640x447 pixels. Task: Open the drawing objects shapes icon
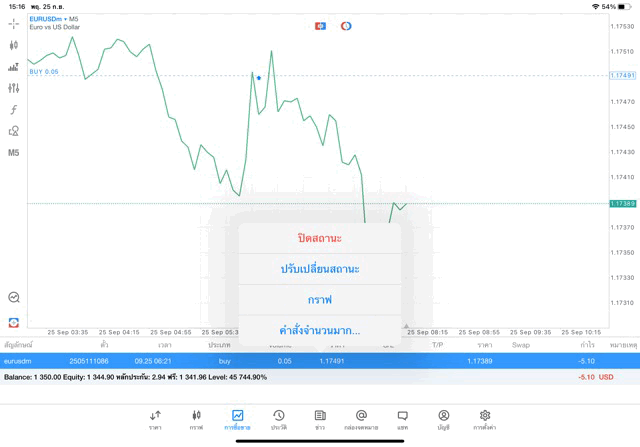pyautogui.click(x=14, y=131)
